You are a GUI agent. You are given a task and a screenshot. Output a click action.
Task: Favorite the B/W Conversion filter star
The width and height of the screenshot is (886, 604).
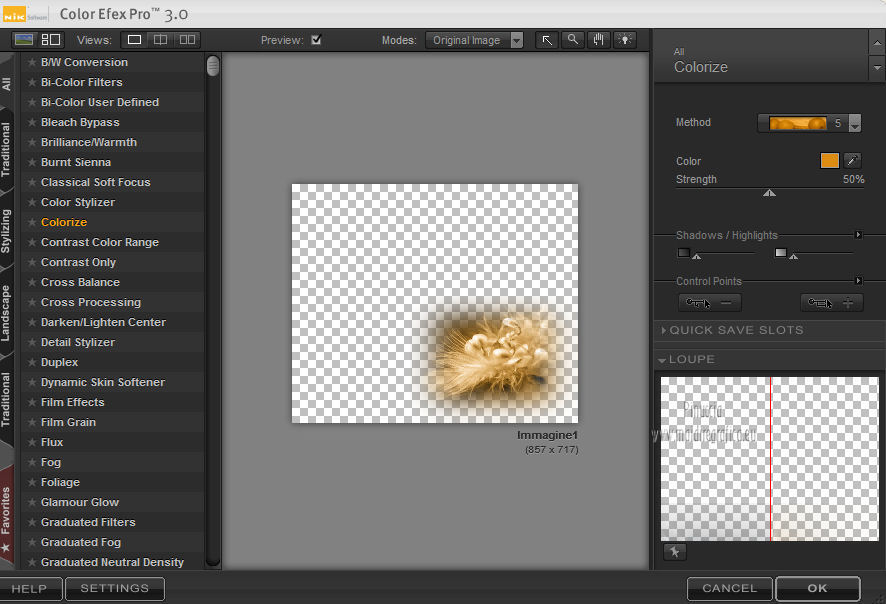tap(32, 62)
